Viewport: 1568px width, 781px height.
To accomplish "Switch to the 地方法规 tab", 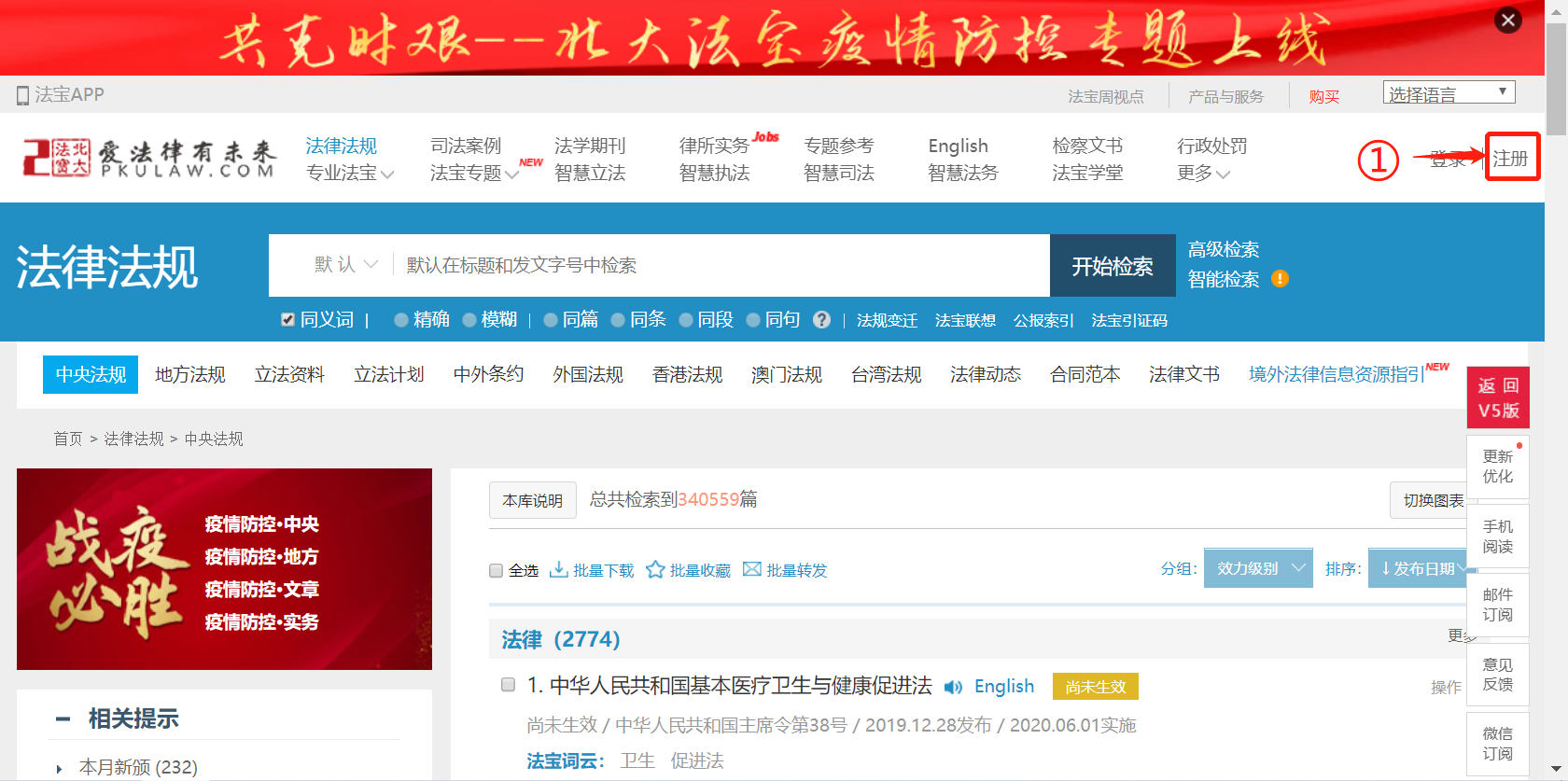I will [190, 375].
